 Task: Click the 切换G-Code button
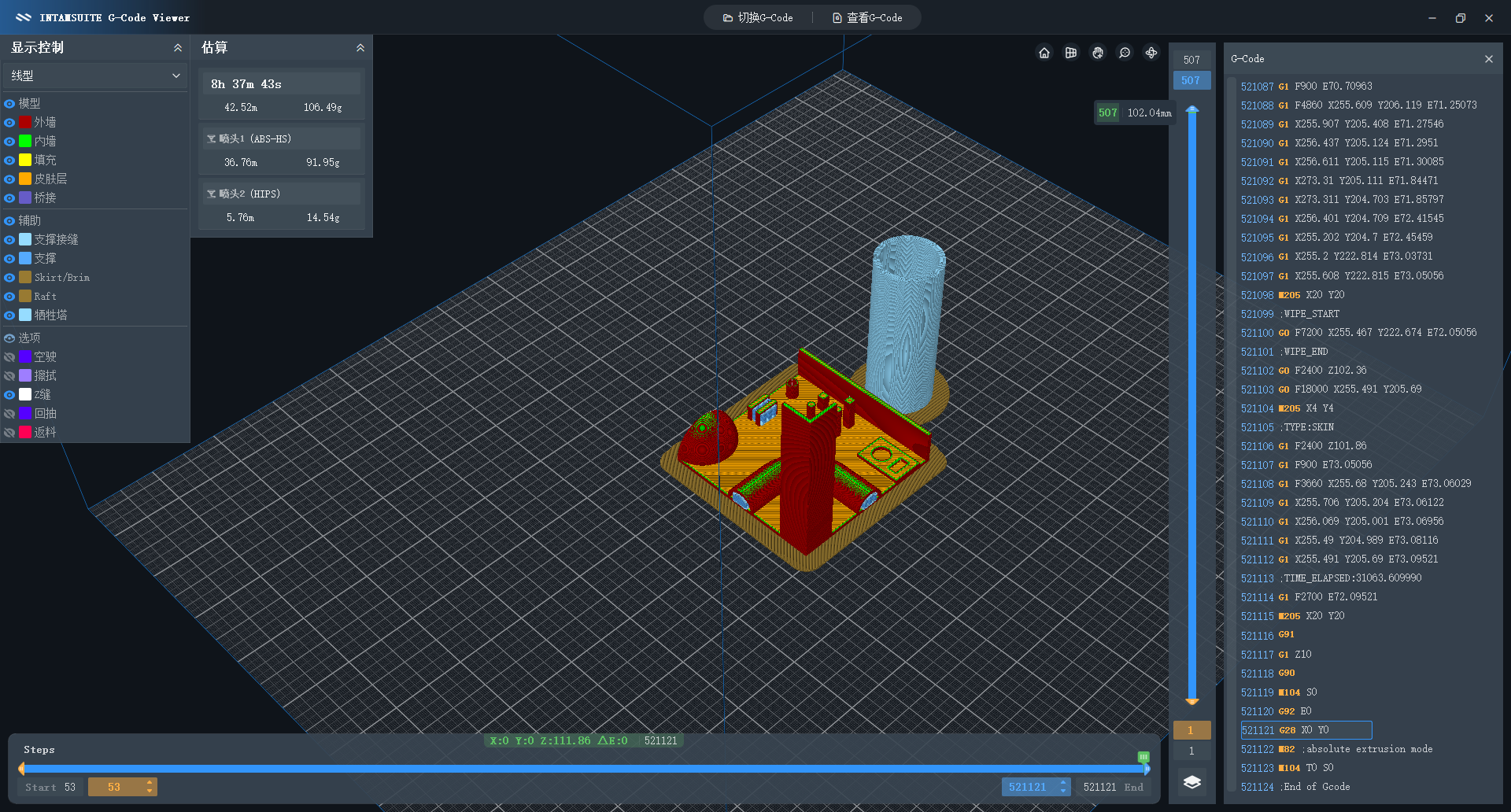[x=758, y=17]
